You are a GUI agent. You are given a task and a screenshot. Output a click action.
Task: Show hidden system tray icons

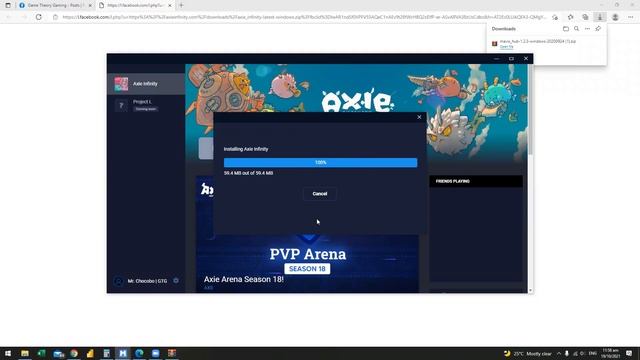coord(559,353)
